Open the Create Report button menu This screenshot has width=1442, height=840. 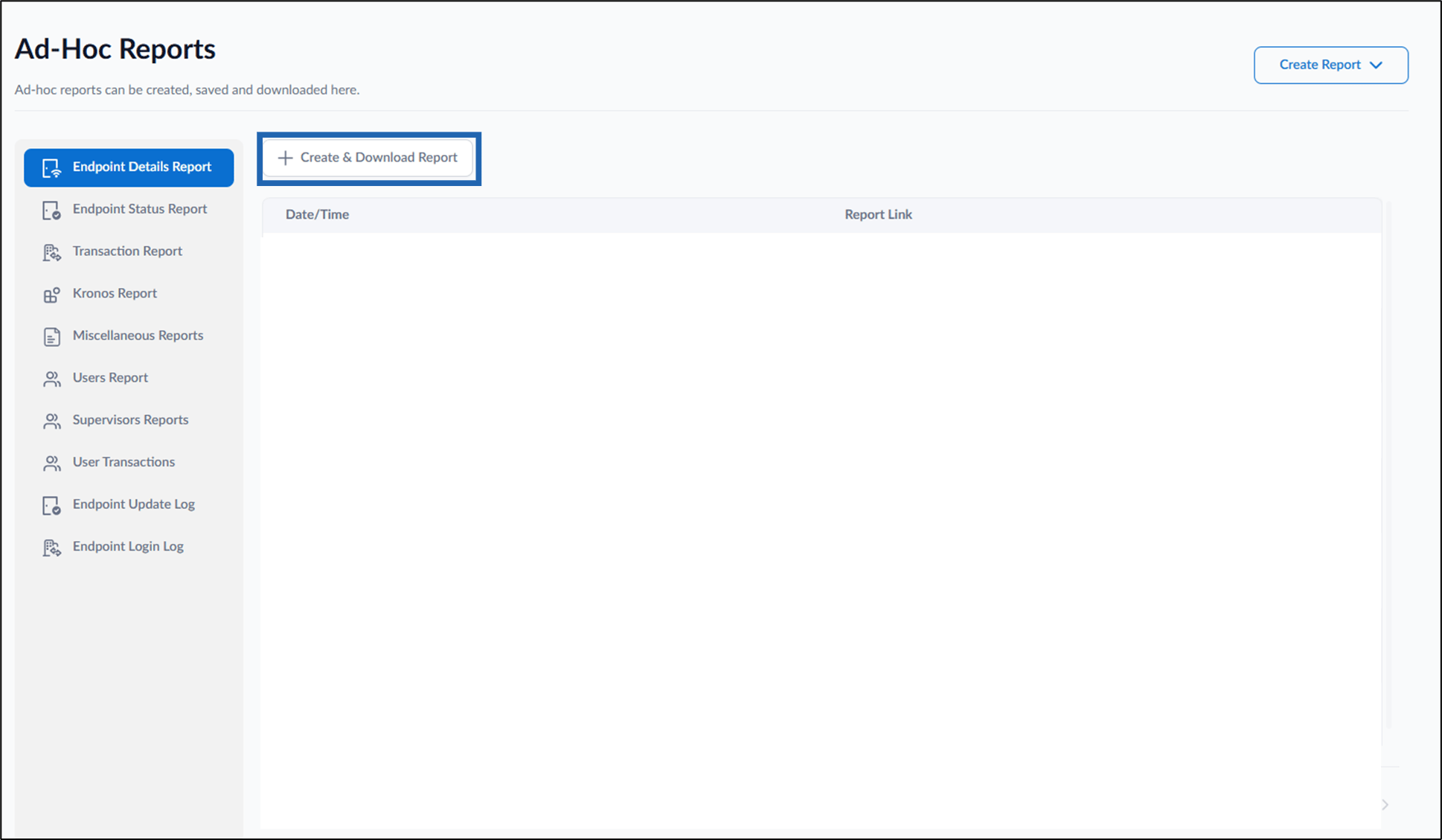pyautogui.click(x=1330, y=65)
